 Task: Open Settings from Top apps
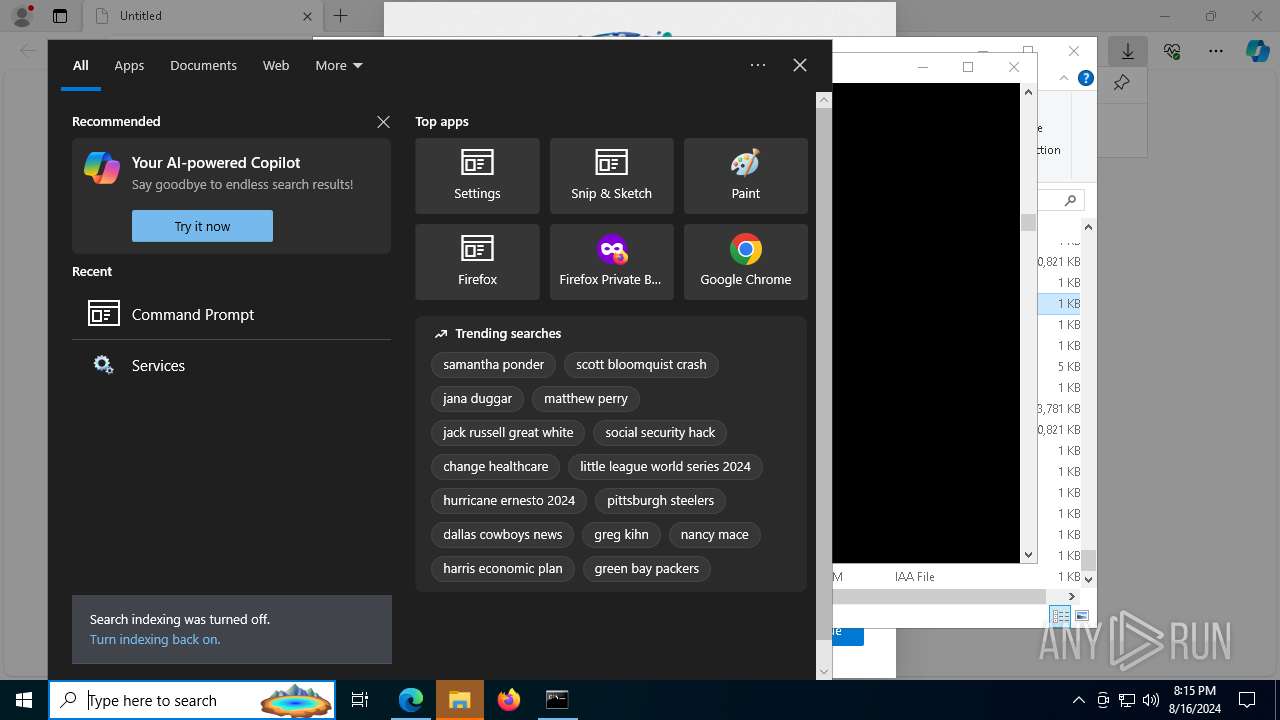click(477, 176)
